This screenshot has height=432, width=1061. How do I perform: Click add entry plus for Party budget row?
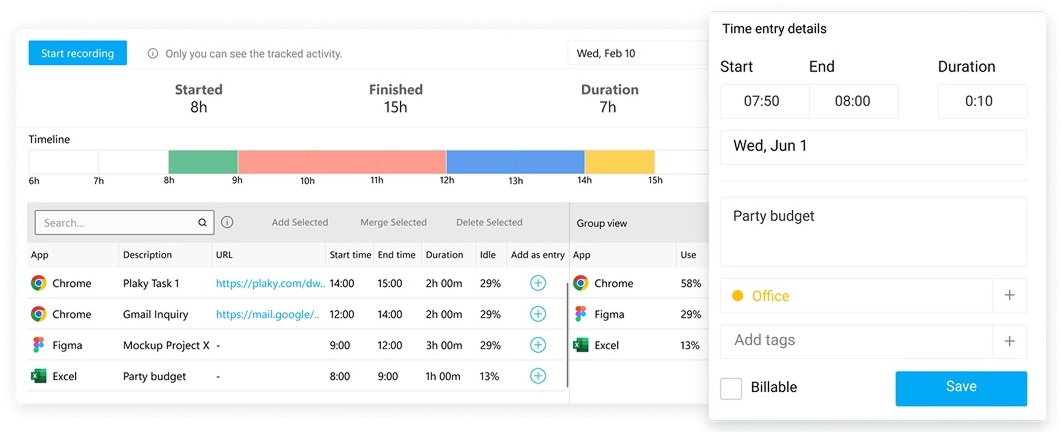pos(538,376)
